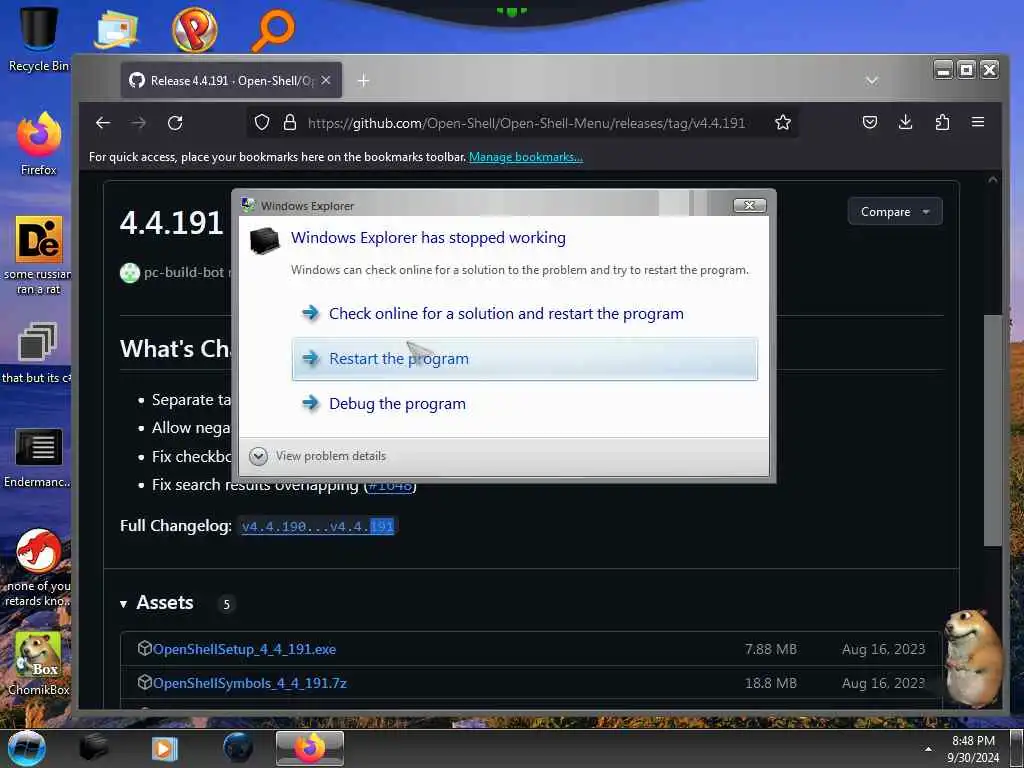Open pc-build-bot profile link
Image resolution: width=1024 pixels, height=768 pixels.
[184, 272]
